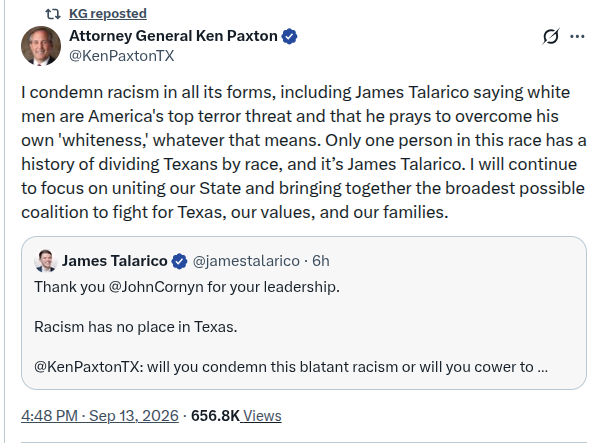The width and height of the screenshot is (600, 443).
Task: Click James Talarico's small avatar in quoted post
Action: tap(46, 261)
